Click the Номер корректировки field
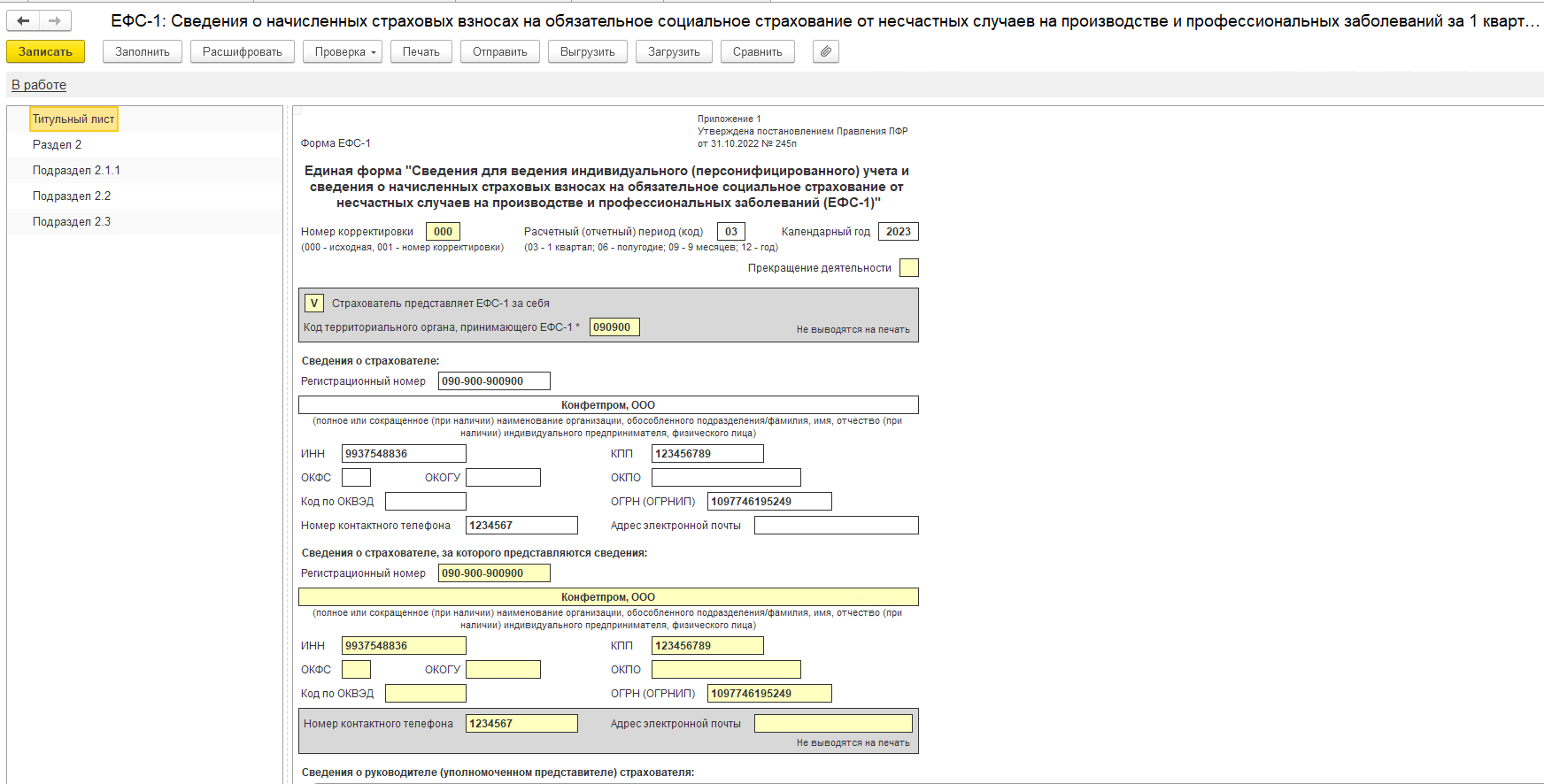Screen dimensions: 1544x784 click(443, 232)
